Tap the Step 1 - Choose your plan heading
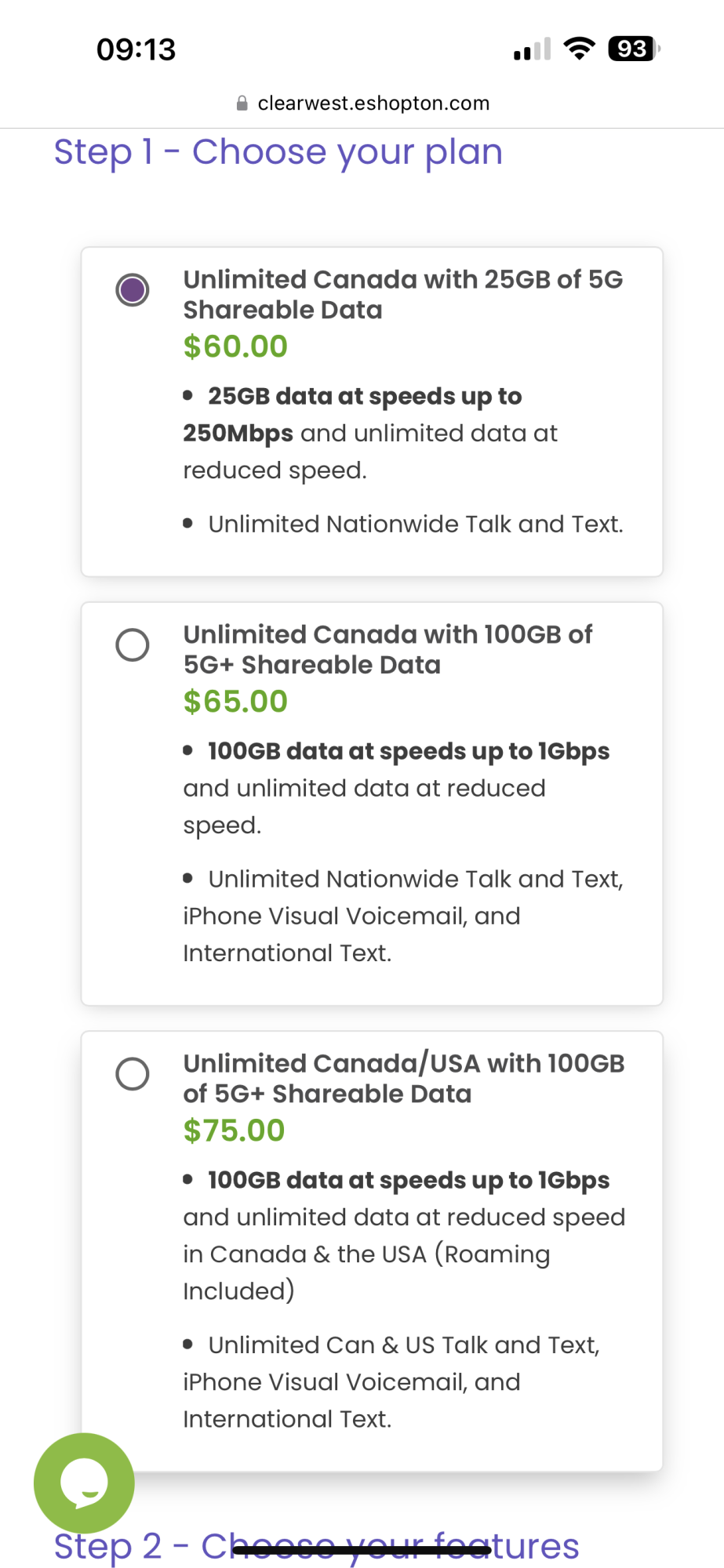The width and height of the screenshot is (724, 1568). [x=278, y=152]
